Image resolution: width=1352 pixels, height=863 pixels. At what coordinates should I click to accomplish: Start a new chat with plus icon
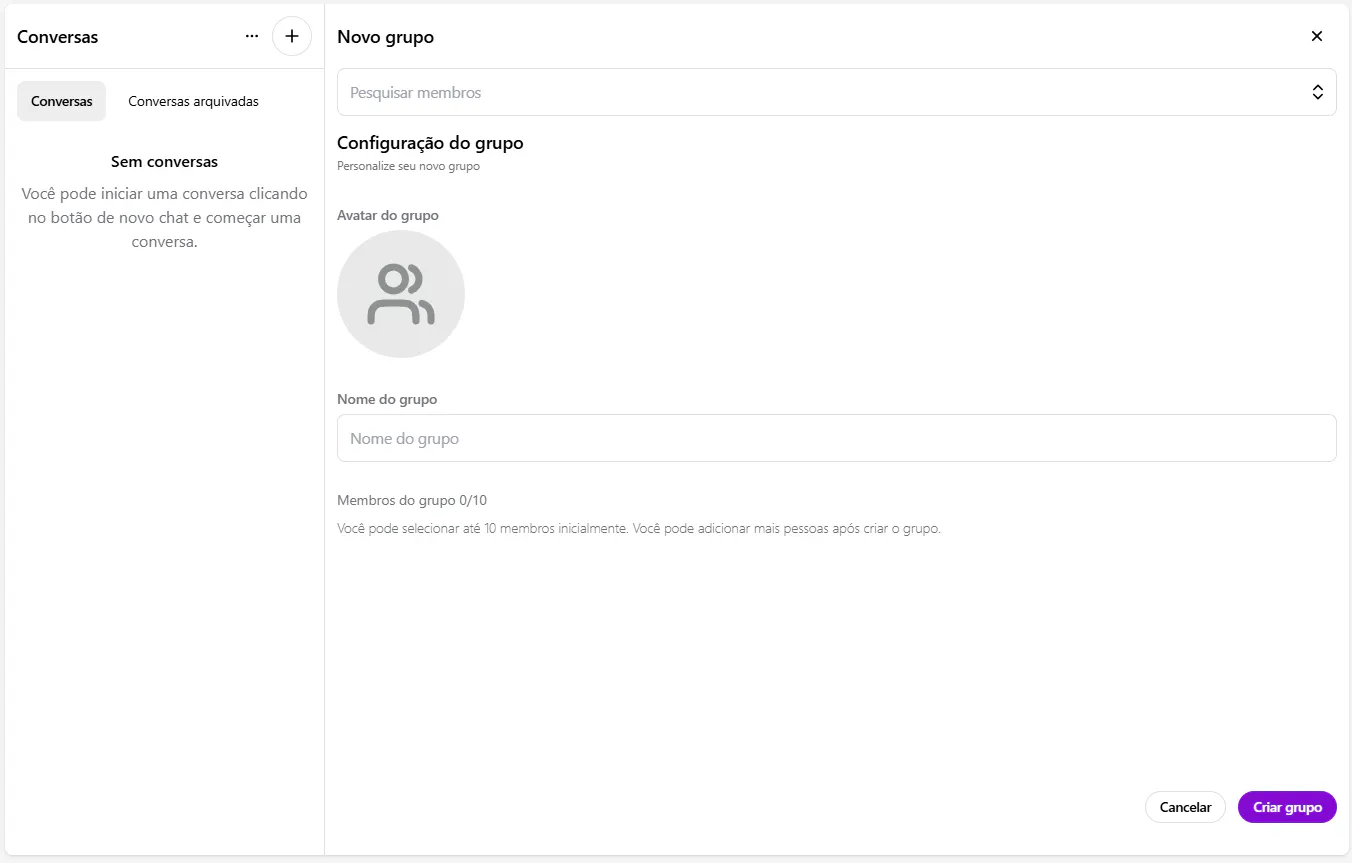292,37
